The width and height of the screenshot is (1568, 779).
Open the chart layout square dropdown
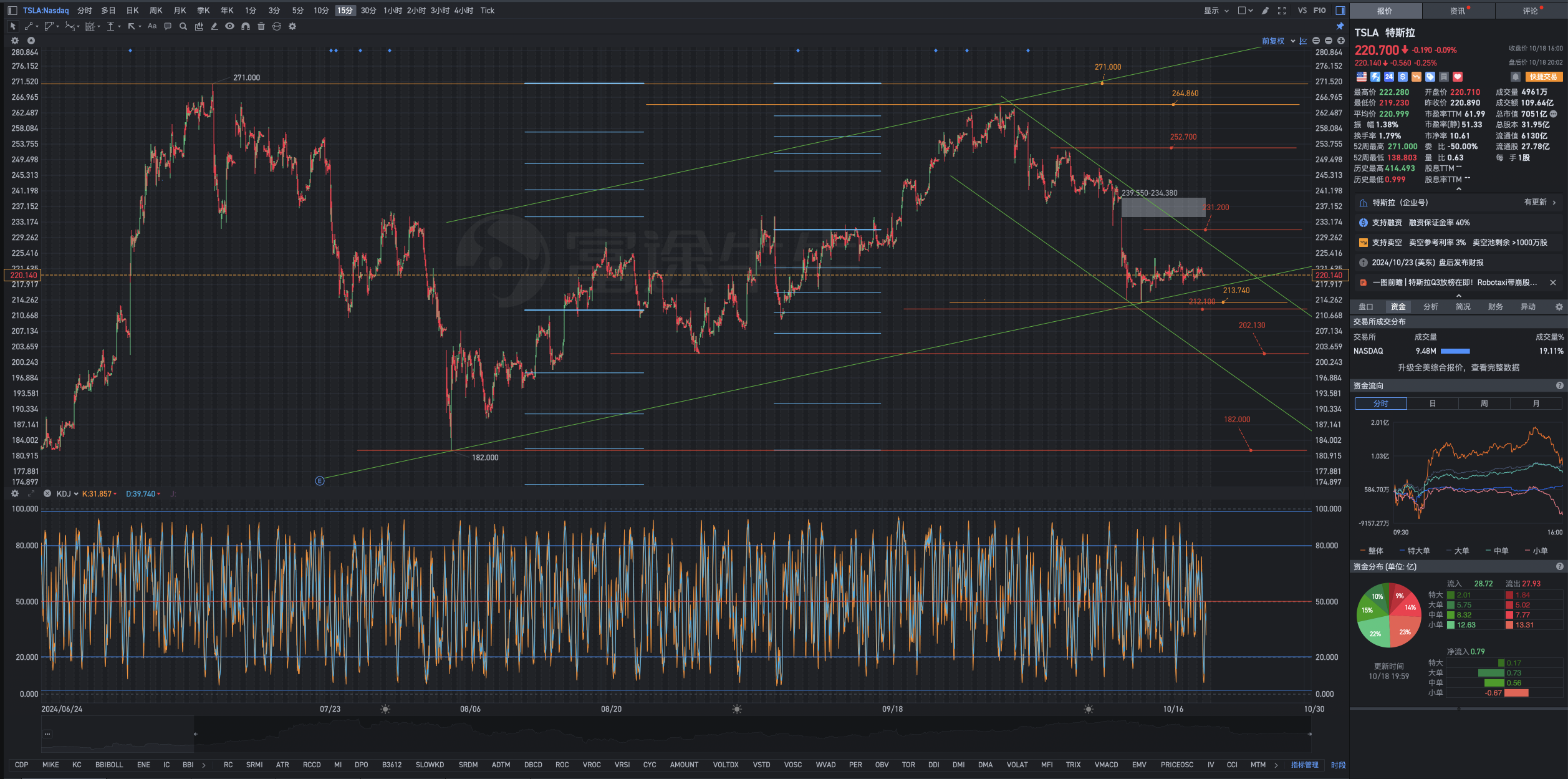[x=1245, y=11]
